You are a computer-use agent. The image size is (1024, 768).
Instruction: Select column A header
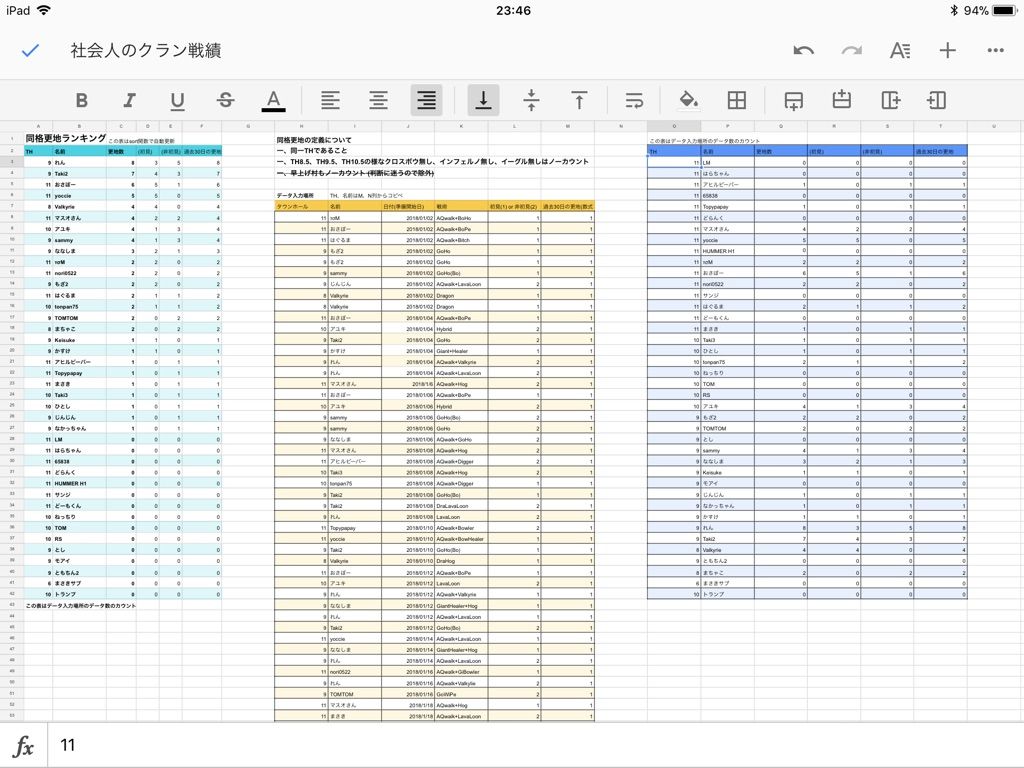click(x=39, y=126)
